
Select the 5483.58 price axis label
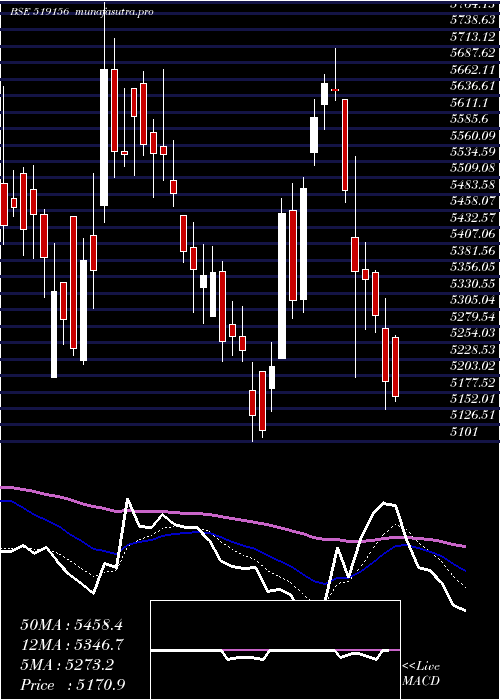click(x=473, y=184)
